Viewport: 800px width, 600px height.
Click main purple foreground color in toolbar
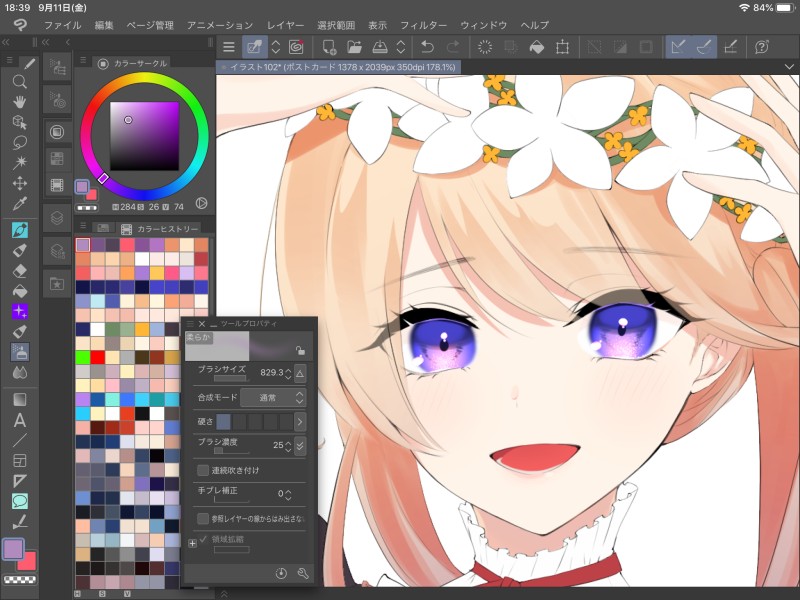click(13, 549)
